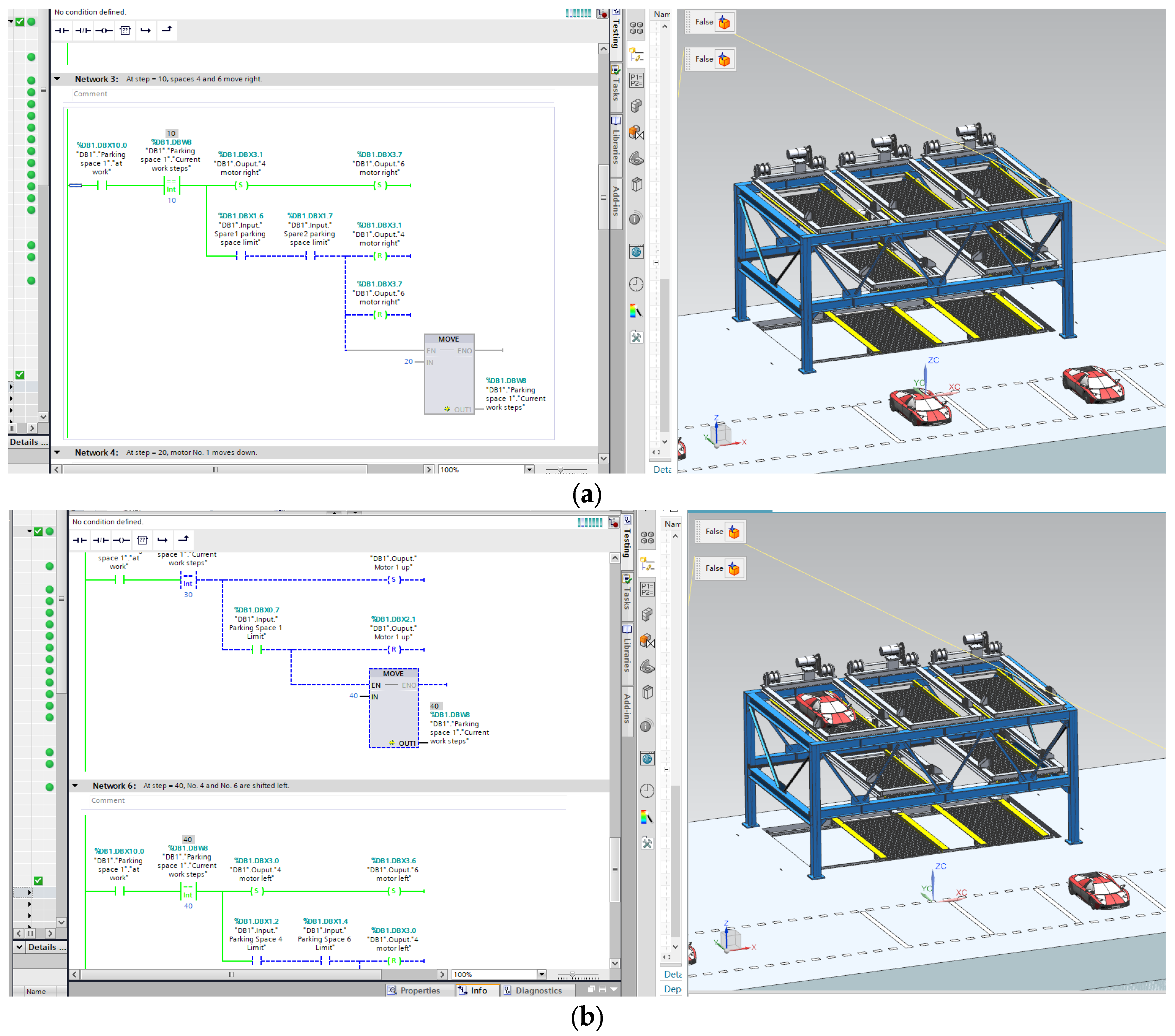Toggle the second False signal indicator in panel (a)

(x=724, y=59)
